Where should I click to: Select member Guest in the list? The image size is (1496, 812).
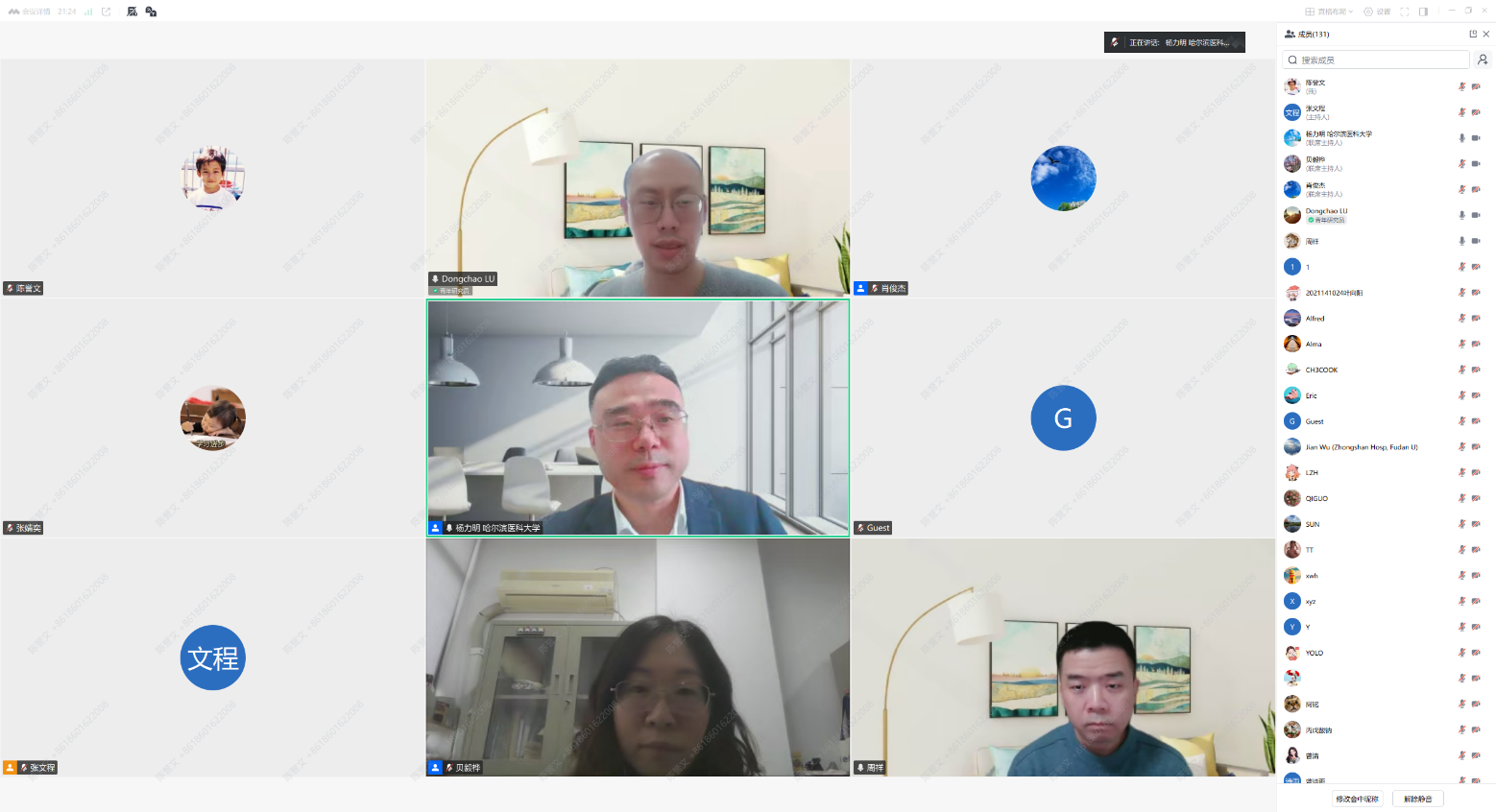point(1315,421)
